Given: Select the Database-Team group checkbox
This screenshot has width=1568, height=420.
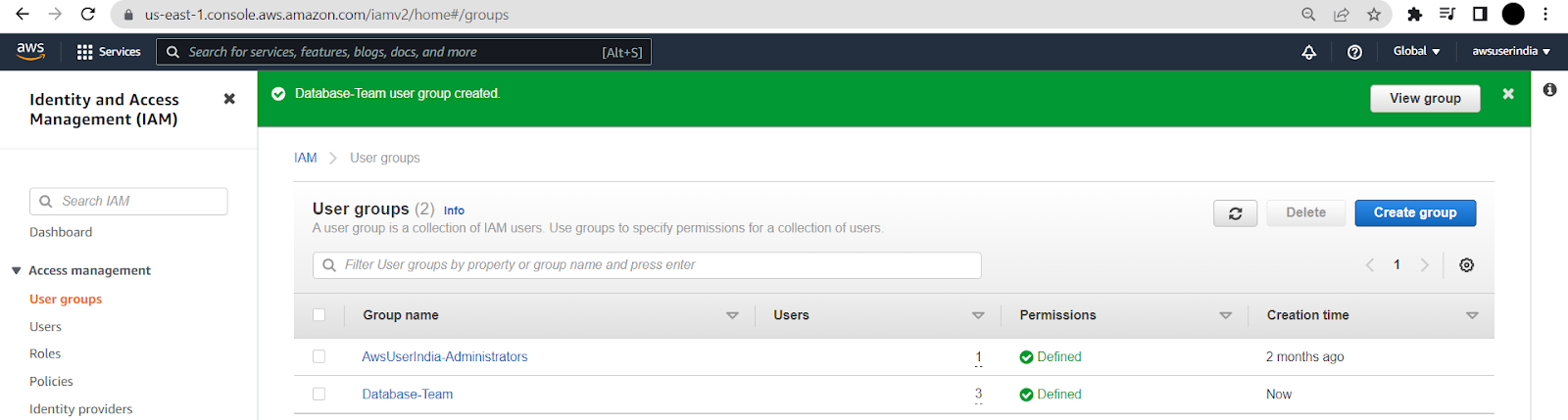Looking at the screenshot, I should coord(318,394).
